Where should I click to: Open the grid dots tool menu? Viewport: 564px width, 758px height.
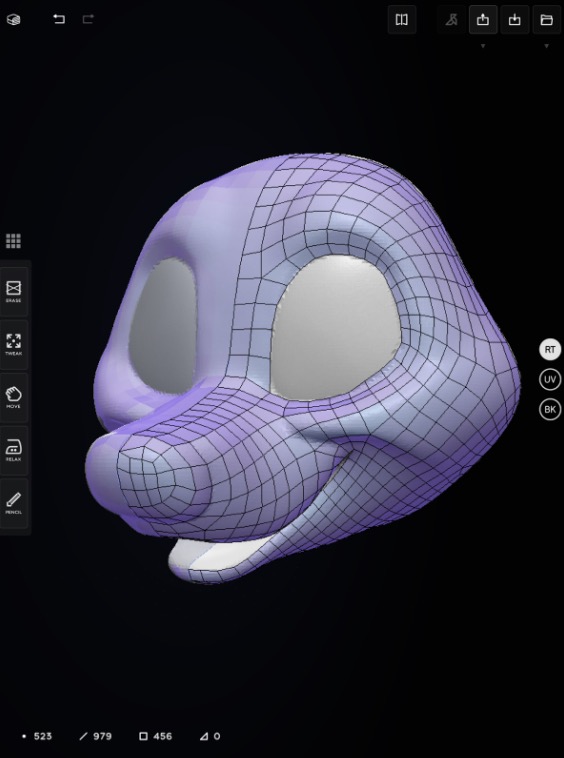click(13, 241)
